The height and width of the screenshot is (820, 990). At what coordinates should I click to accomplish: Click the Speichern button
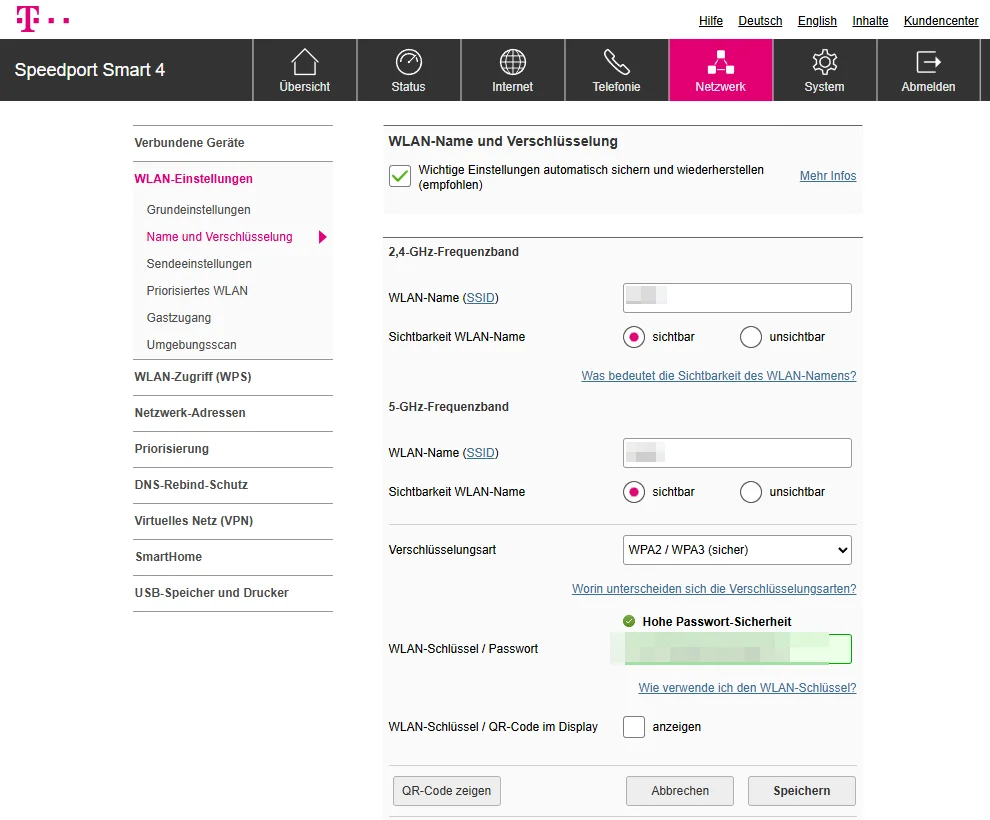pos(801,790)
